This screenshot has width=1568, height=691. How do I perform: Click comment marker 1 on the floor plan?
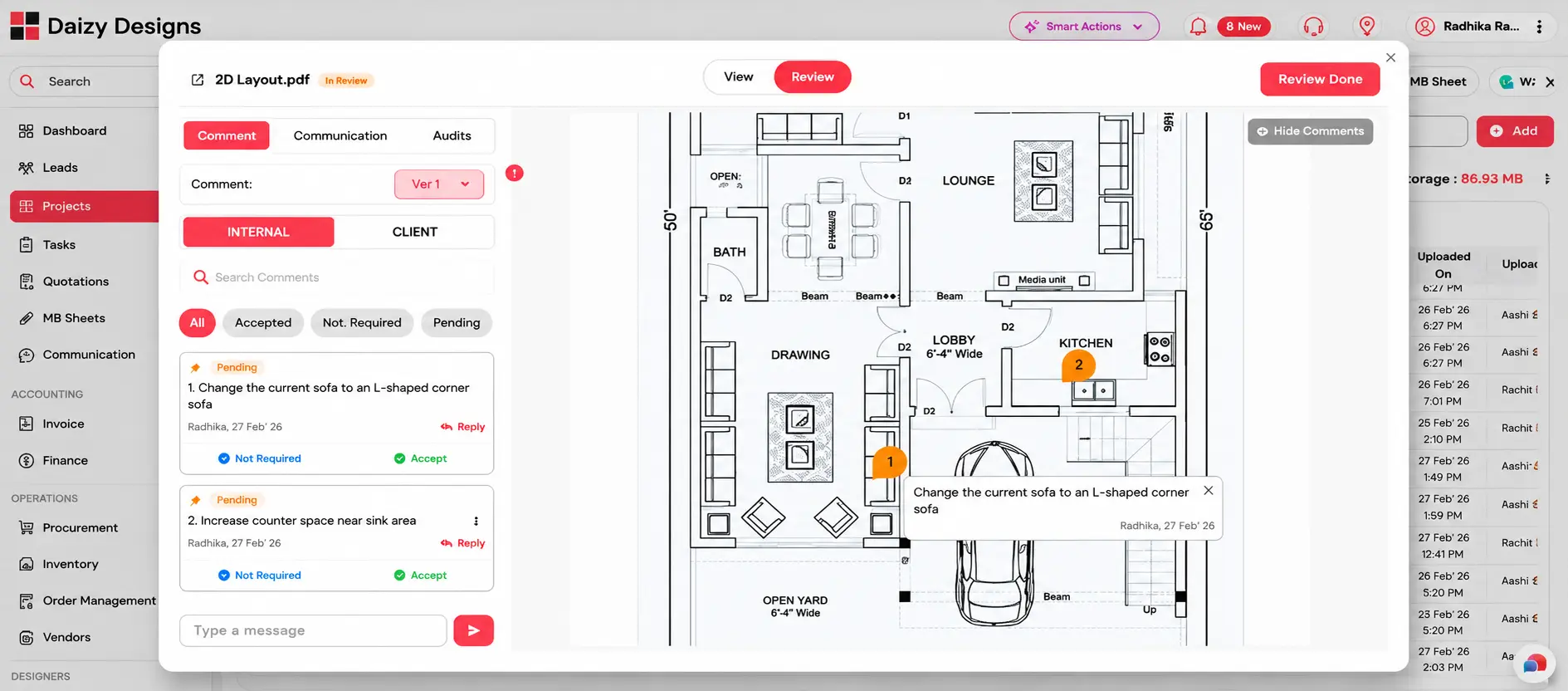(890, 462)
